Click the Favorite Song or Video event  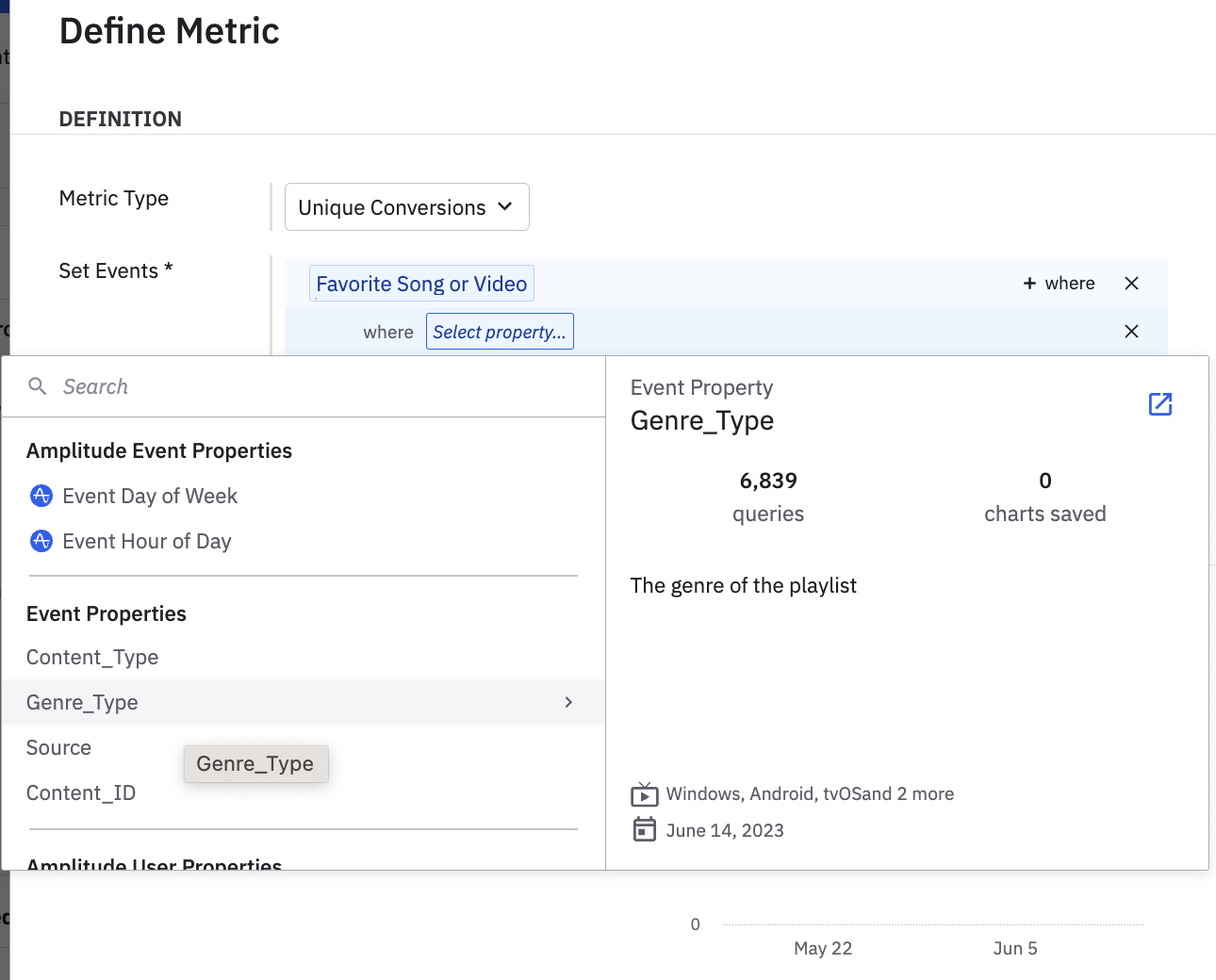[421, 284]
